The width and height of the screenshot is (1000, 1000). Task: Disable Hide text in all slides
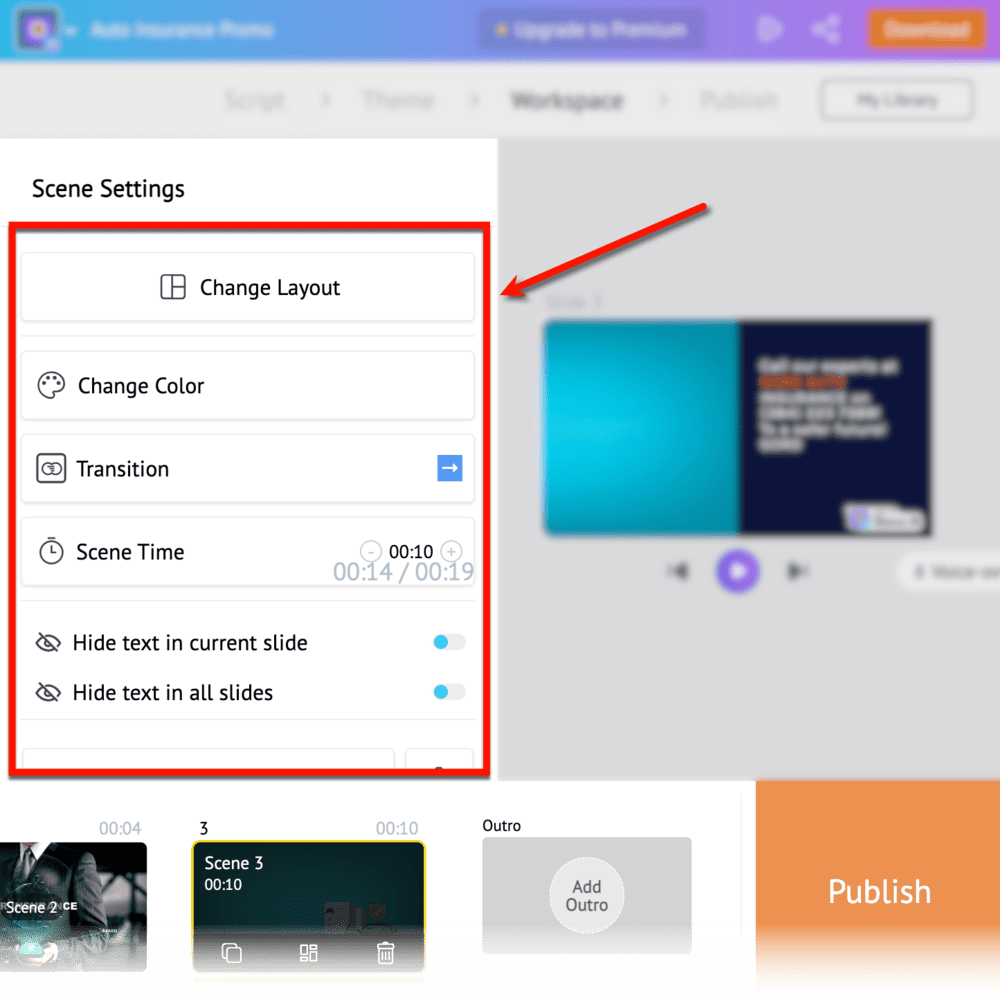click(448, 692)
